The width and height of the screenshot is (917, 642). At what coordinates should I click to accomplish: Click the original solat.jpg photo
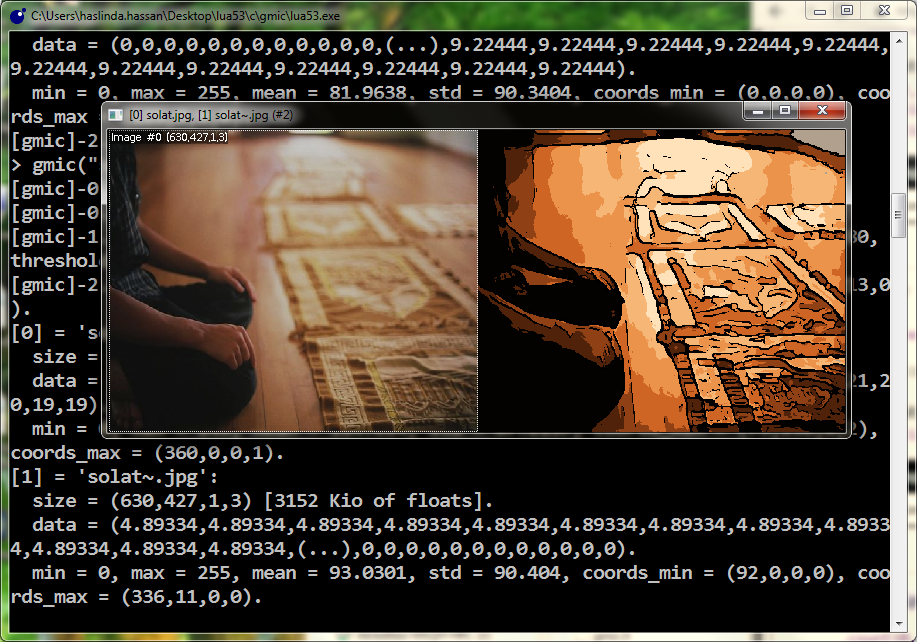293,281
